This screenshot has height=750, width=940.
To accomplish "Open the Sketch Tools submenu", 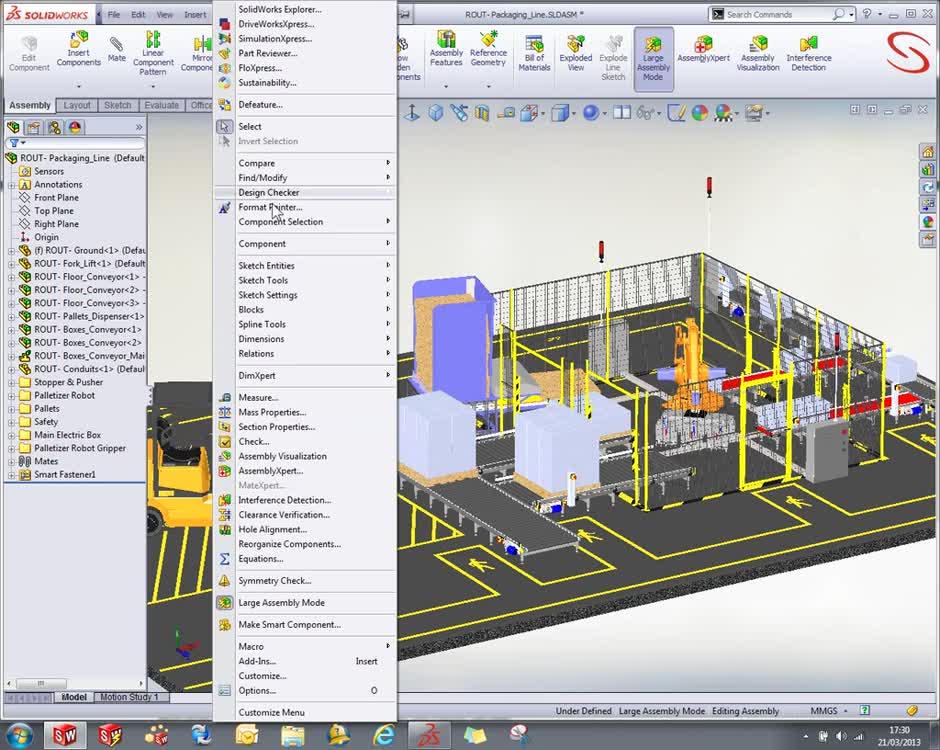I will click(x=263, y=281).
